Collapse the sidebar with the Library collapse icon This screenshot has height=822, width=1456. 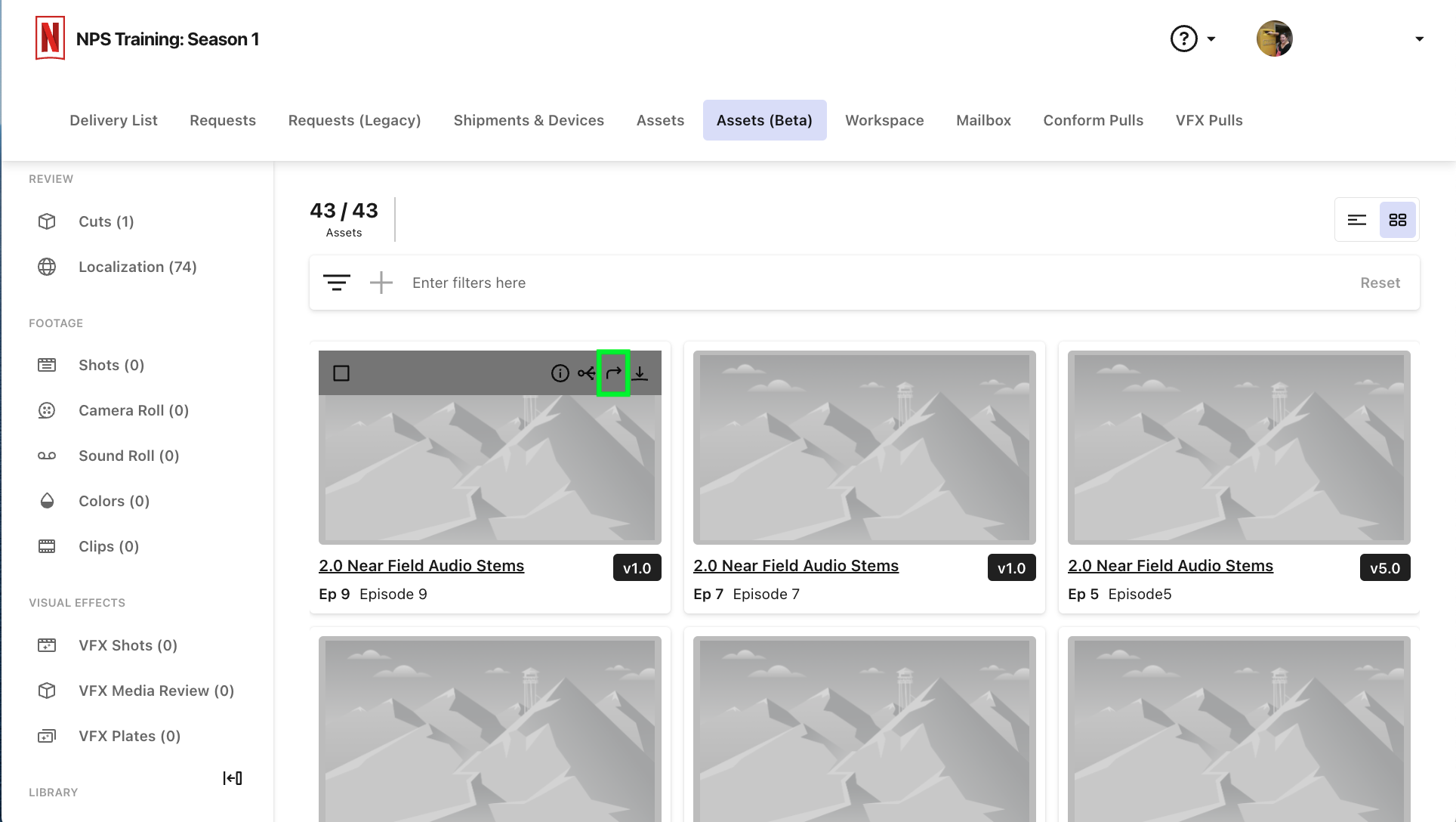coord(233,777)
